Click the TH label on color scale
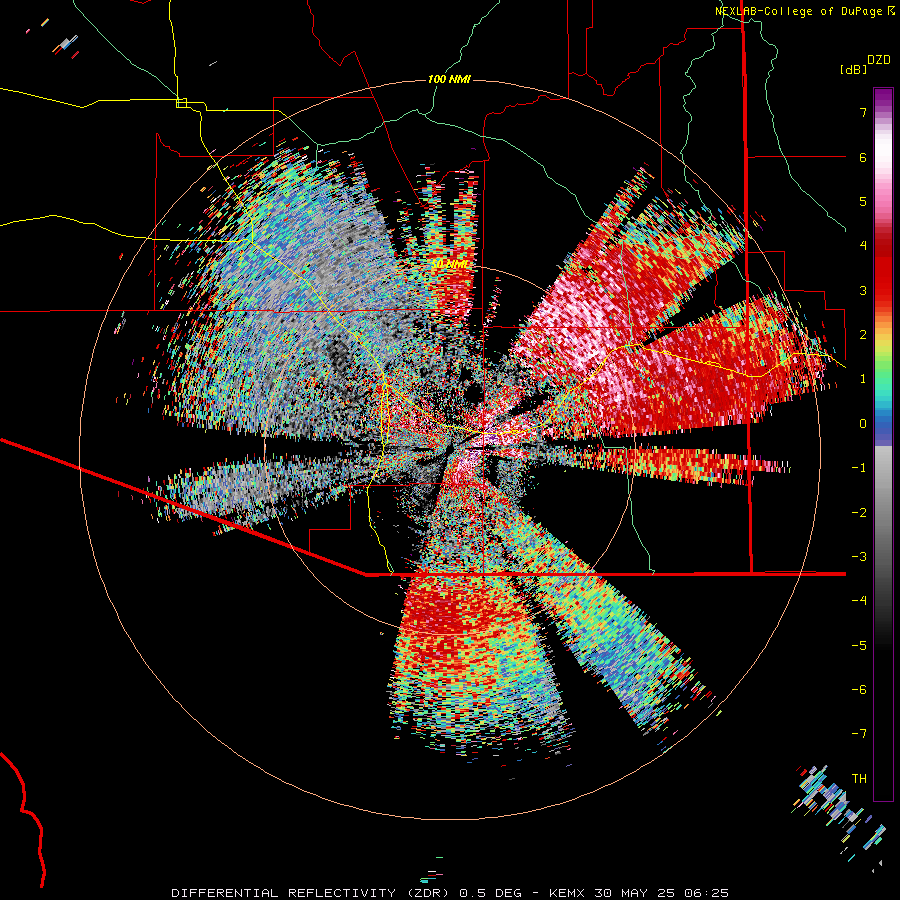The height and width of the screenshot is (900, 900). click(x=859, y=779)
